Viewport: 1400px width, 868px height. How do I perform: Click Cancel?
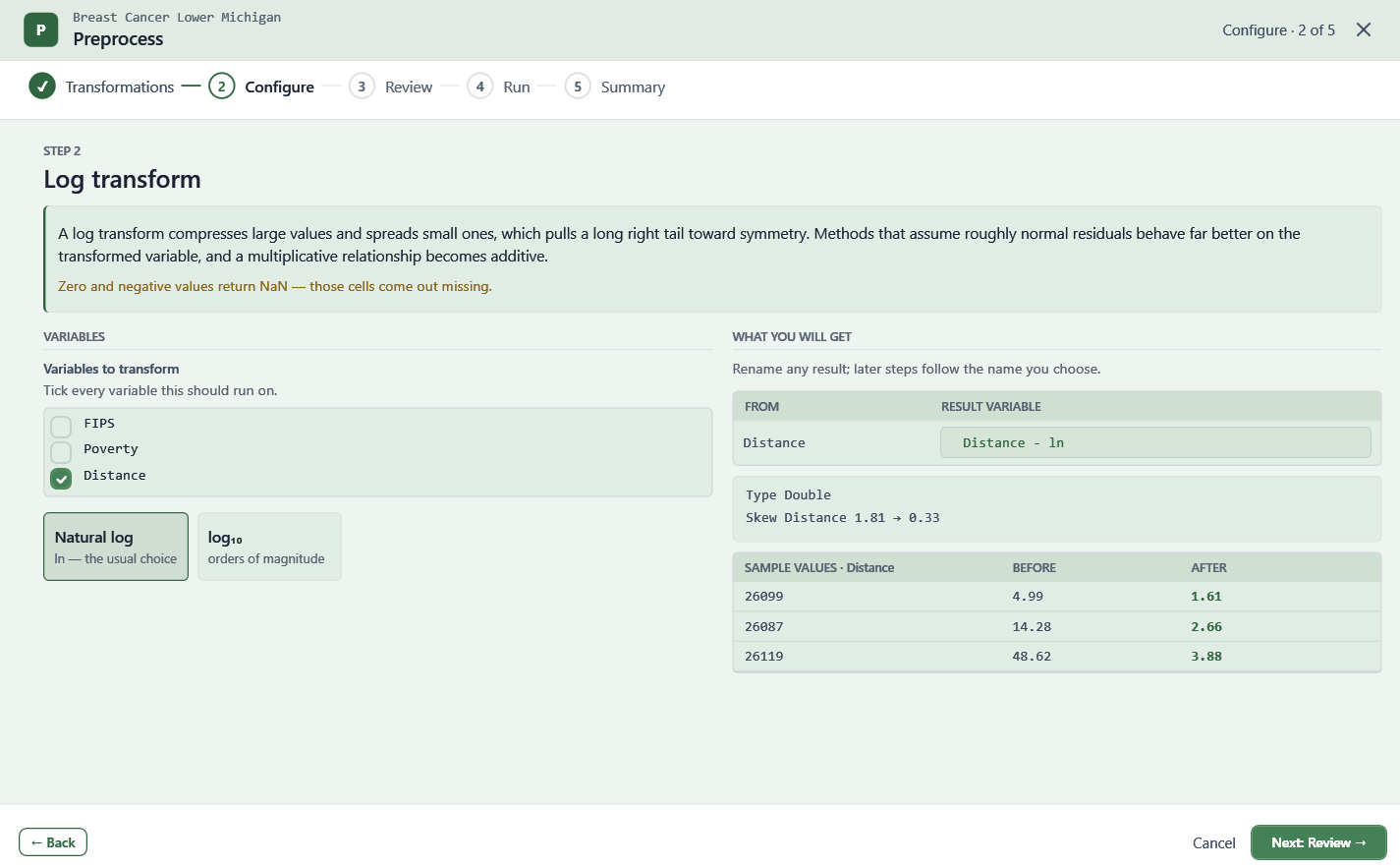(x=1213, y=842)
